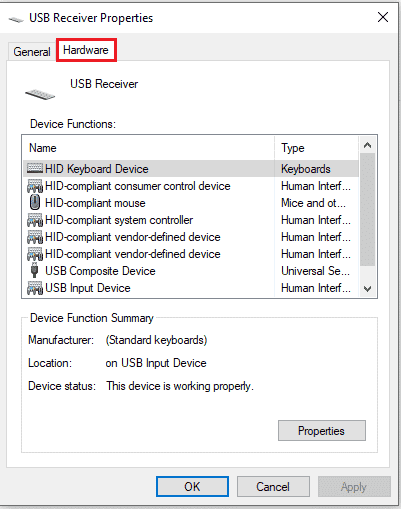
Task: Select the Hardware tab
Action: click(86, 50)
